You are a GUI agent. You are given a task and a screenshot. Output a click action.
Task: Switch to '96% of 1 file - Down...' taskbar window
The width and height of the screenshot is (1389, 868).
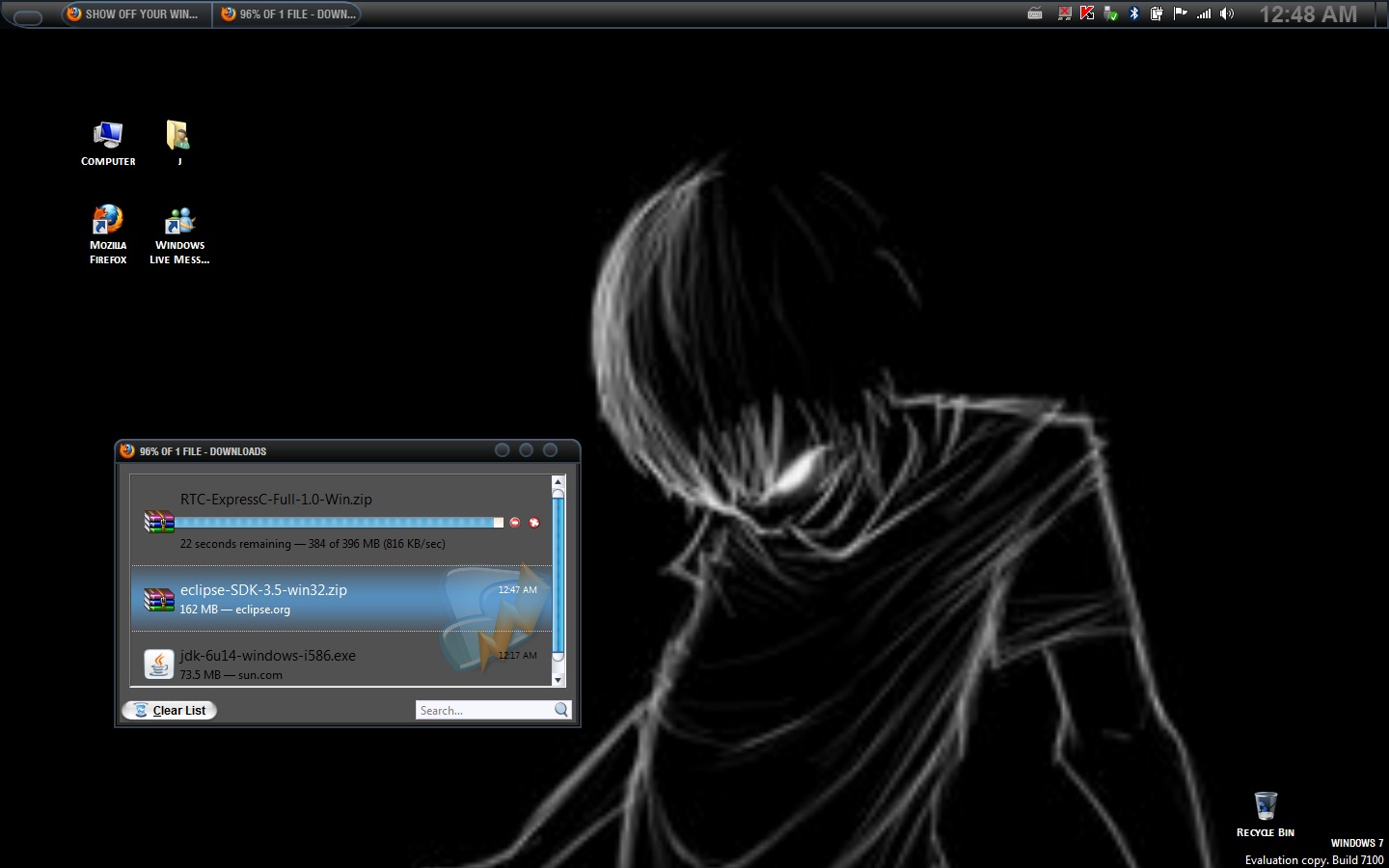tap(287, 14)
